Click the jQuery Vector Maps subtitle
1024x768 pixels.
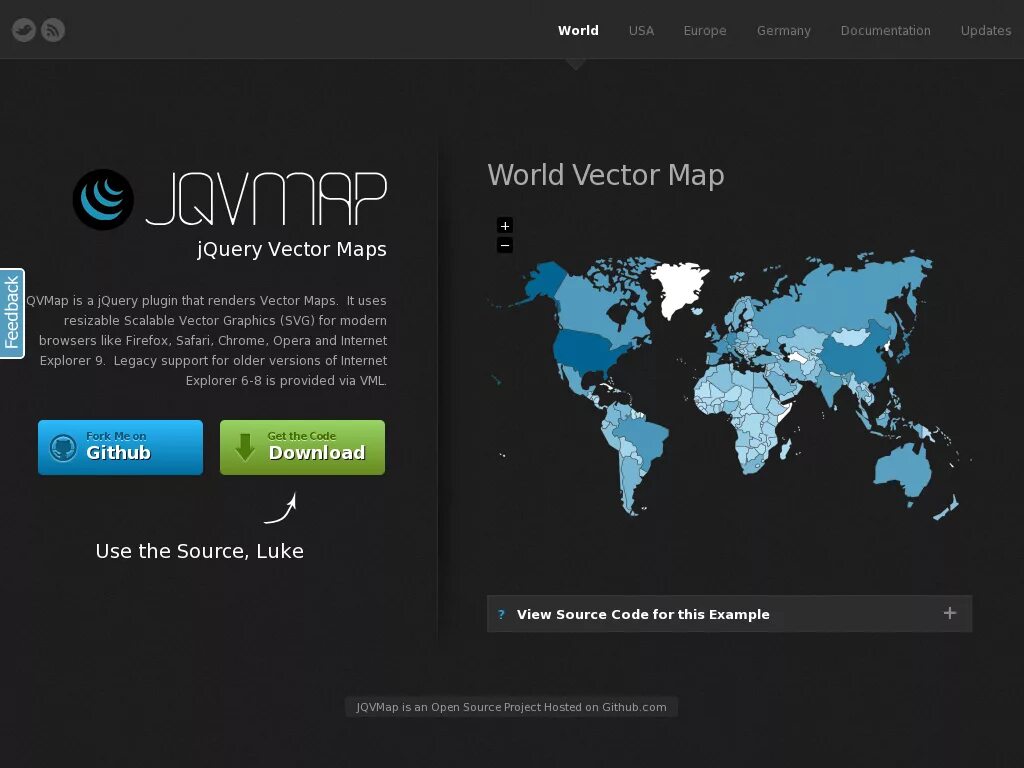coord(291,249)
